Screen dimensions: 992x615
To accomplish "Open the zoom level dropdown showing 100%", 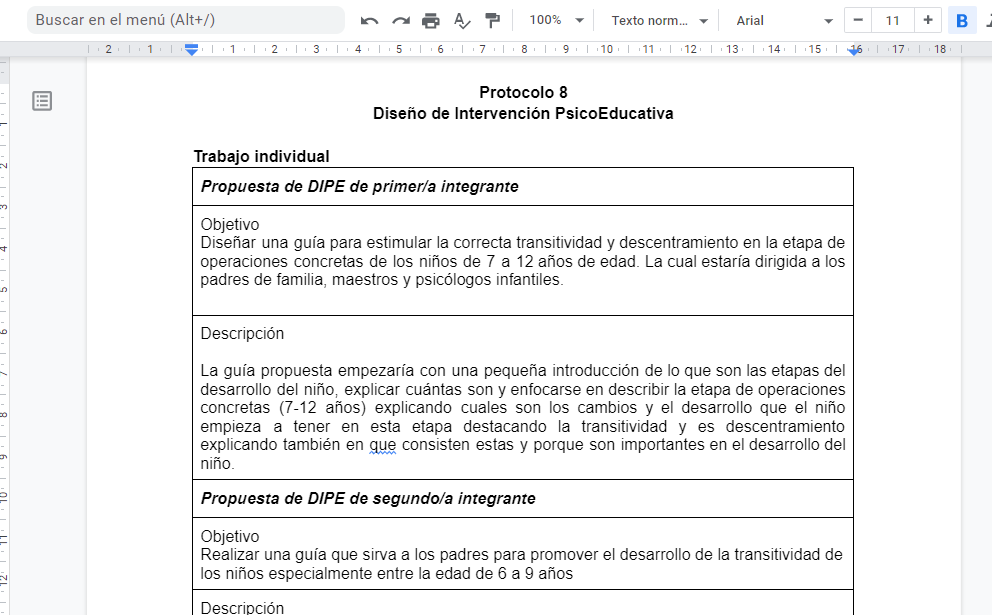I will (x=555, y=19).
